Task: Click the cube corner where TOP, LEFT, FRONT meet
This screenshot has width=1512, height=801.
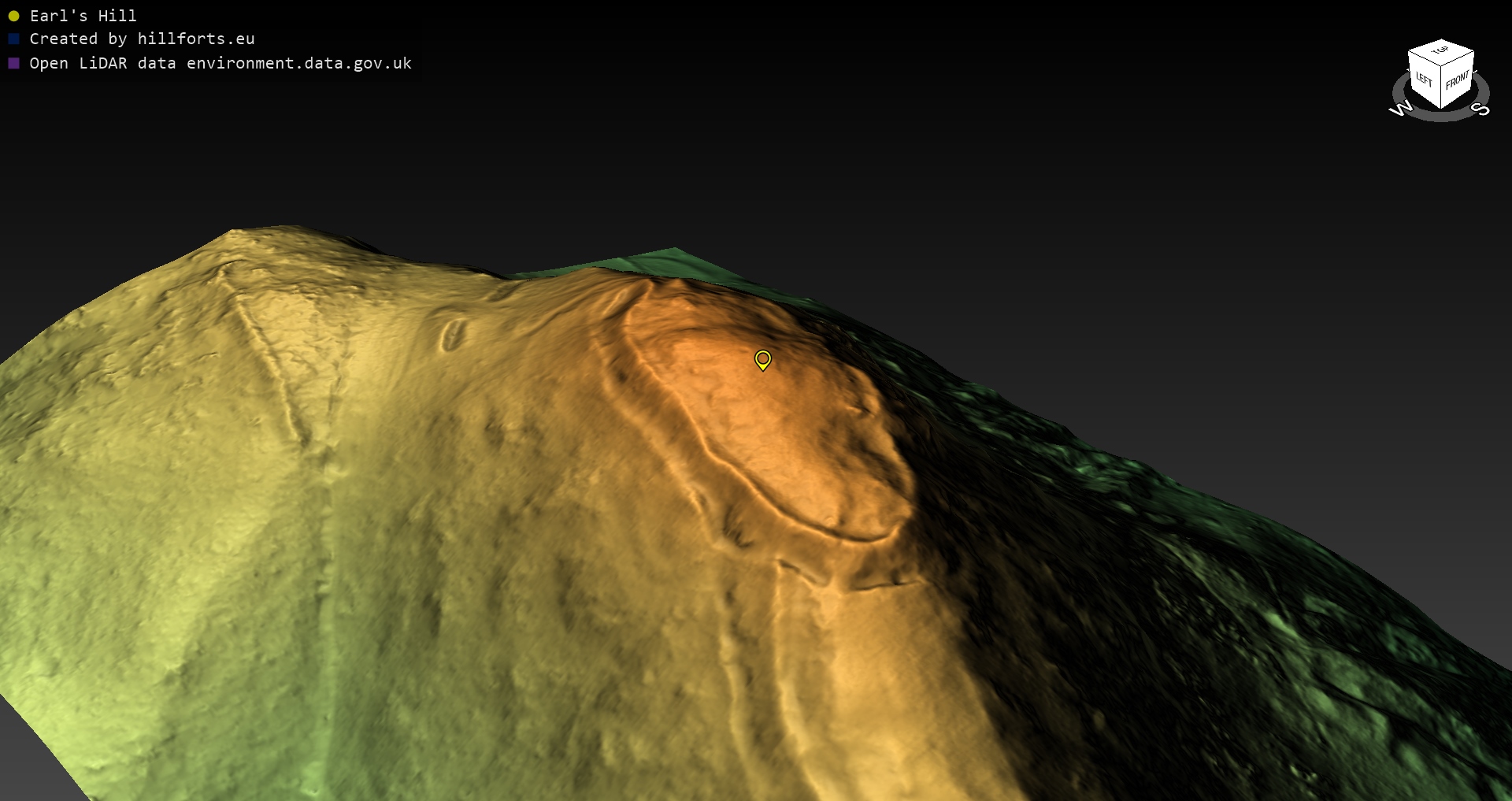Action: 1442,68
